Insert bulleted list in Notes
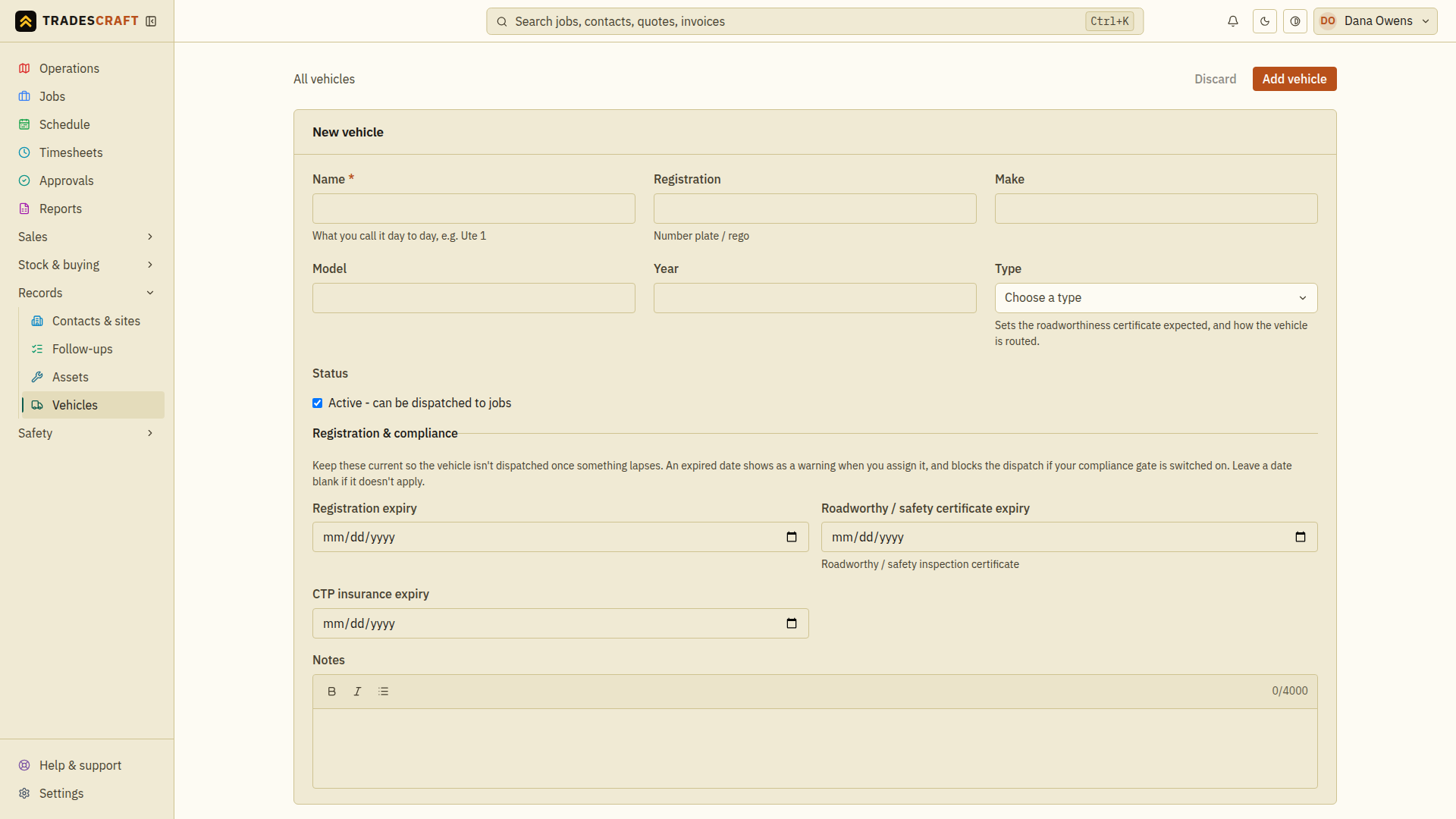 (383, 692)
